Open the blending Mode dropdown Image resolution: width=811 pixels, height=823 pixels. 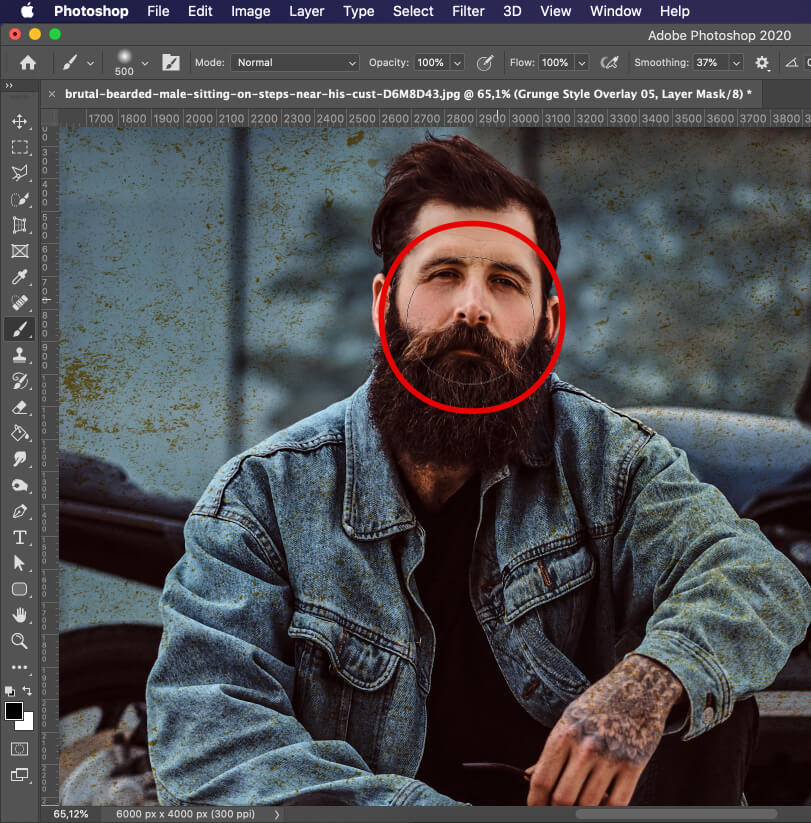click(295, 62)
